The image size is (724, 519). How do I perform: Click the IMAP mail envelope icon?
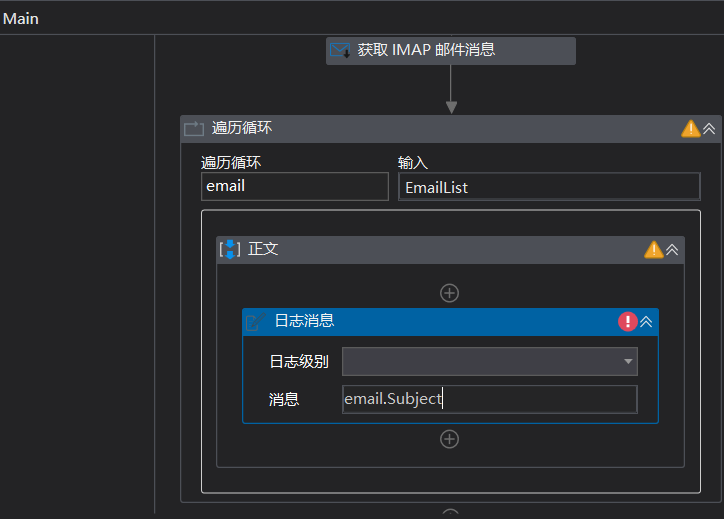click(340, 50)
